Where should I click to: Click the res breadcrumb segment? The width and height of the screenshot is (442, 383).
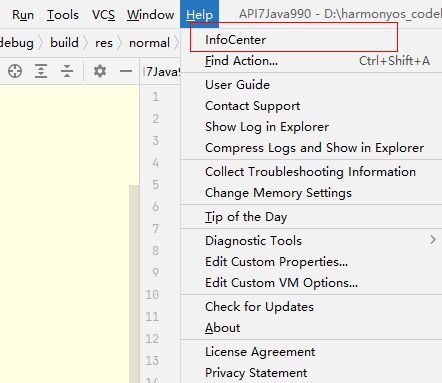[104, 43]
